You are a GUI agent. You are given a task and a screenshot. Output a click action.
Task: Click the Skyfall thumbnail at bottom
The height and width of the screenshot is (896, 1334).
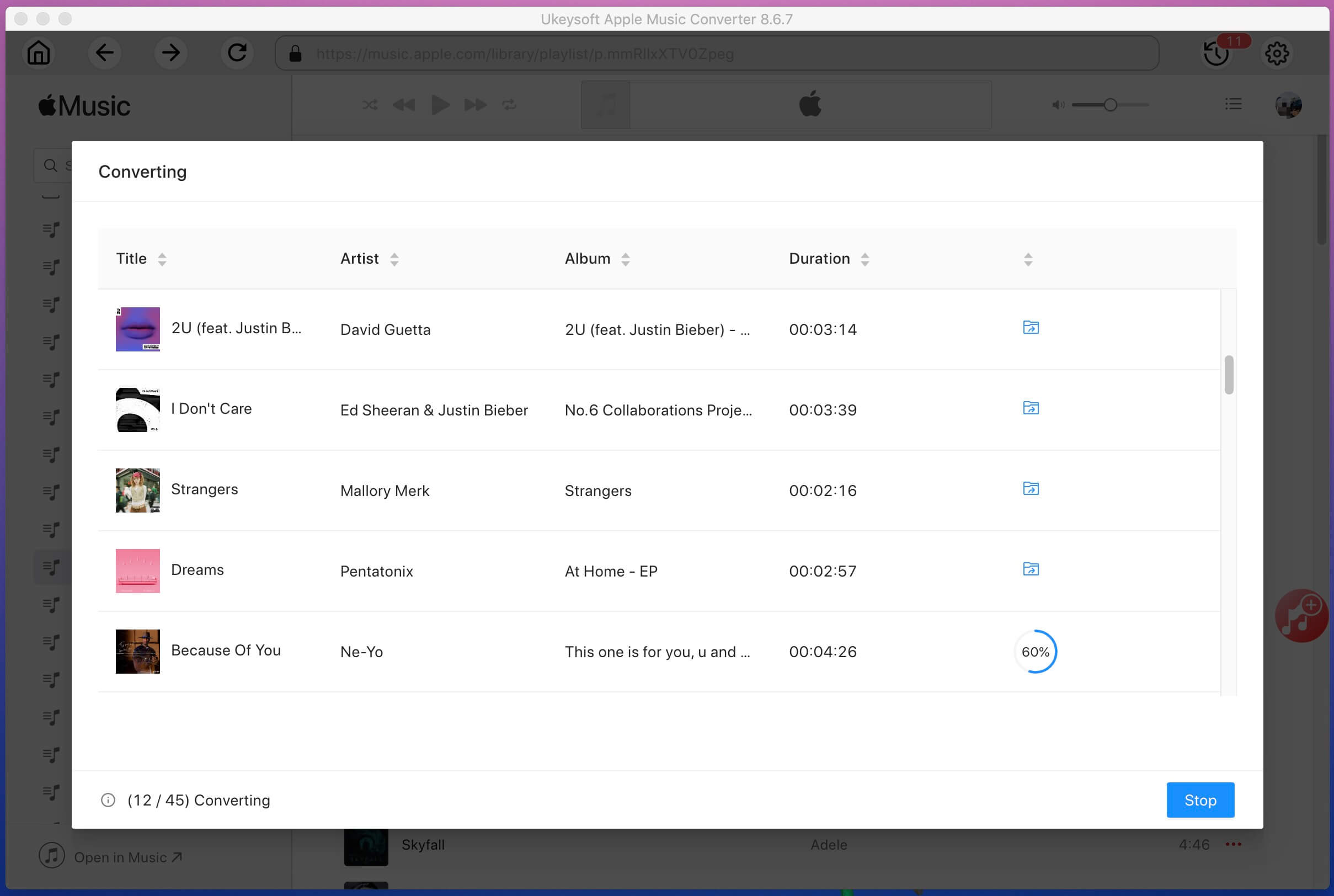click(x=366, y=844)
